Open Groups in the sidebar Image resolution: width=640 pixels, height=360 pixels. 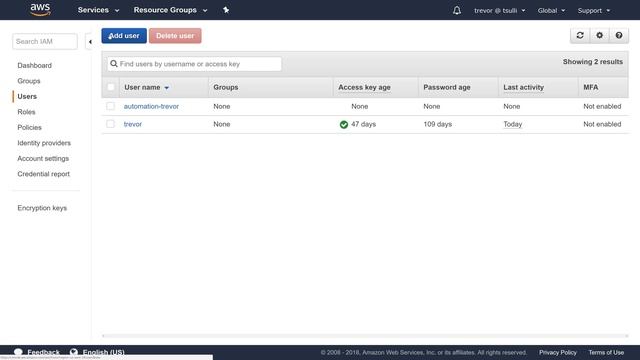pos(29,81)
